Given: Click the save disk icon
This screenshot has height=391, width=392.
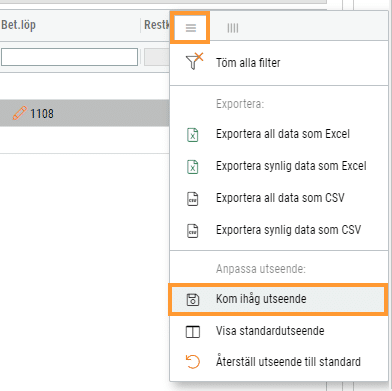Looking at the screenshot, I should click(x=193, y=300).
